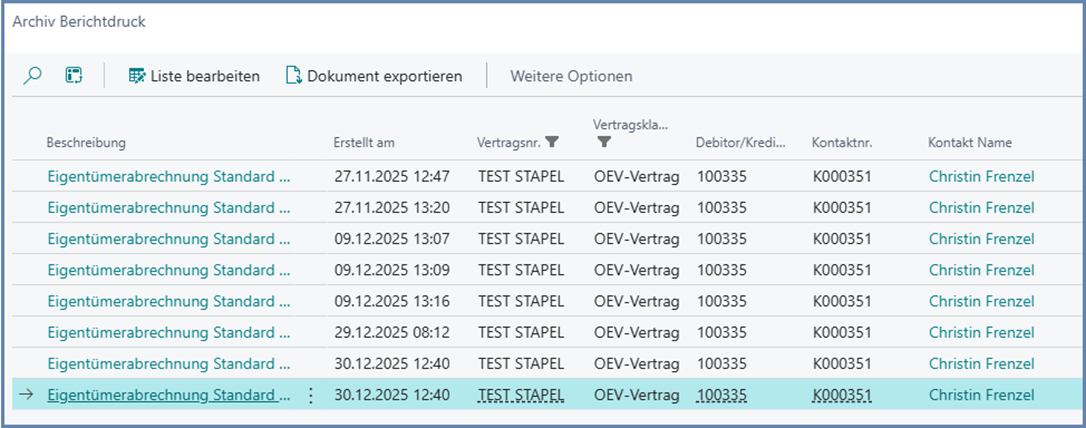Open the Erstellt am column header menu
The image size is (1086, 428).
(364, 143)
